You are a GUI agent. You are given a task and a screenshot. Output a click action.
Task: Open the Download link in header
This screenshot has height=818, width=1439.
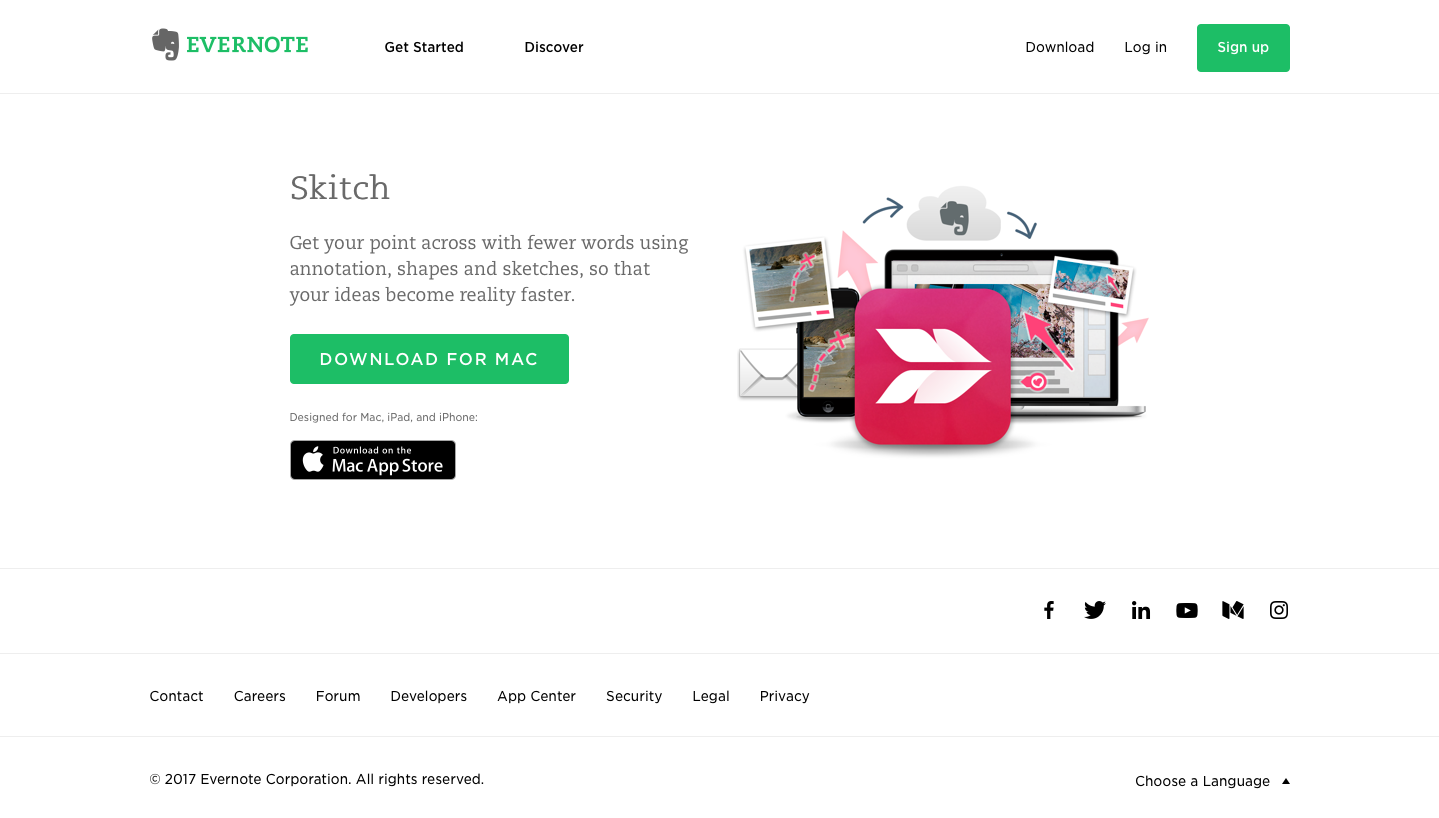(1059, 47)
